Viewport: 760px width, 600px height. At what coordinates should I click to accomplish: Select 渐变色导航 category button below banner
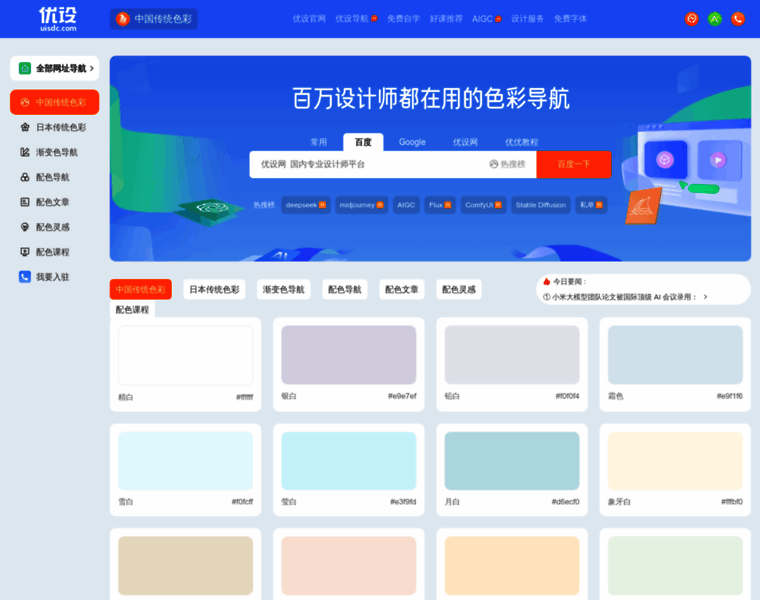[284, 289]
